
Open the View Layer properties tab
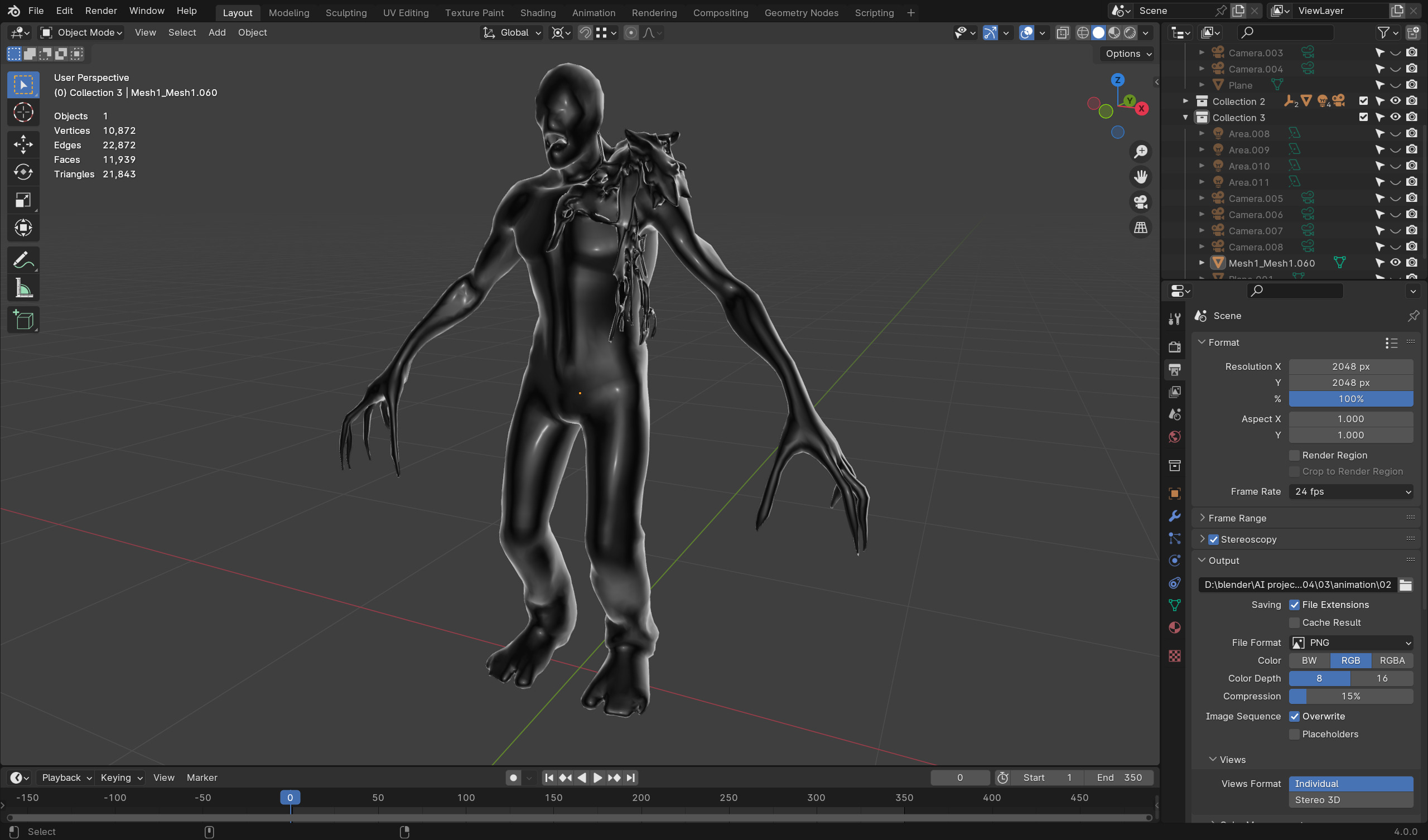pos(1175,392)
